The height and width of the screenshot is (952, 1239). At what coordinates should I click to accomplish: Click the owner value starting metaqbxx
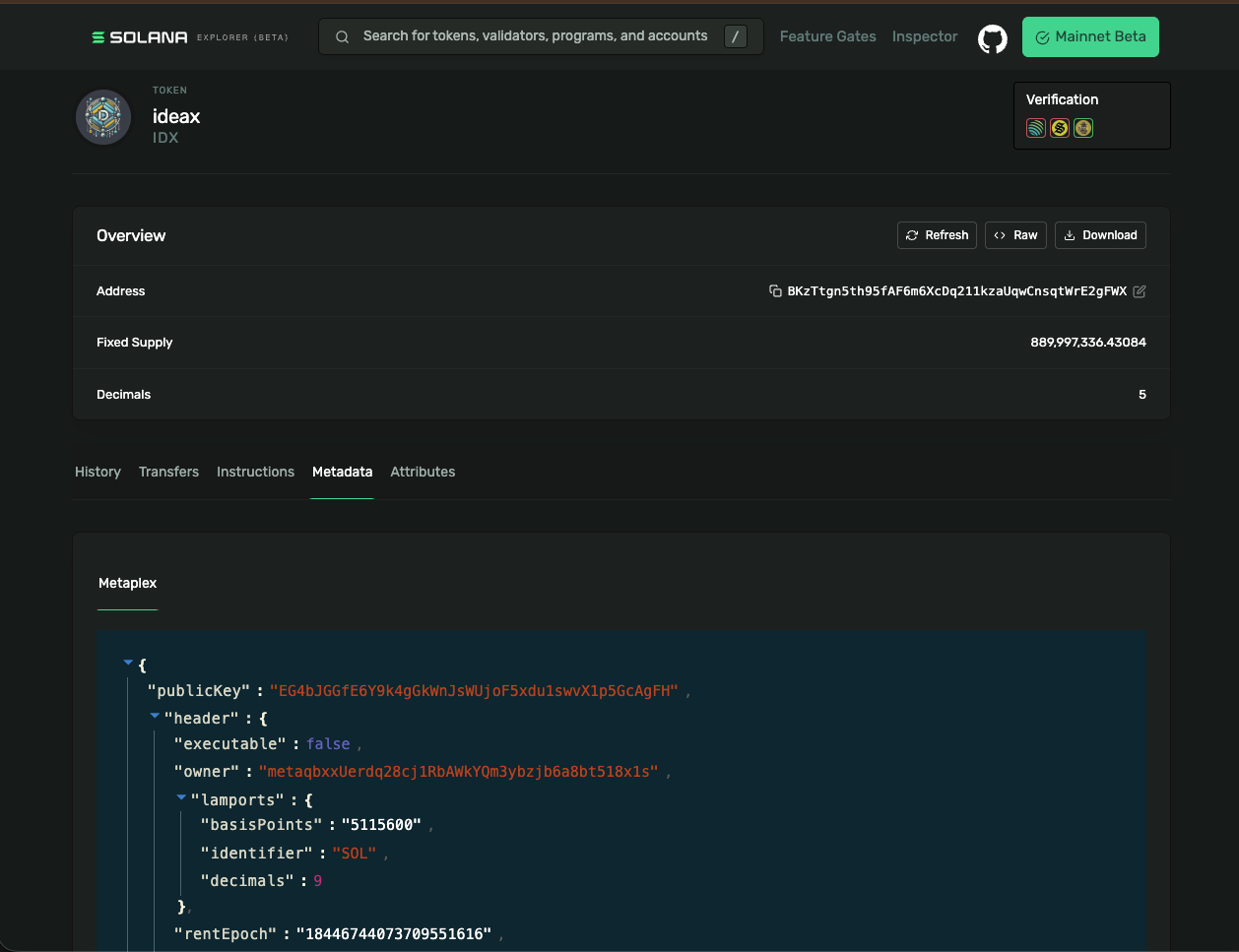(458, 772)
